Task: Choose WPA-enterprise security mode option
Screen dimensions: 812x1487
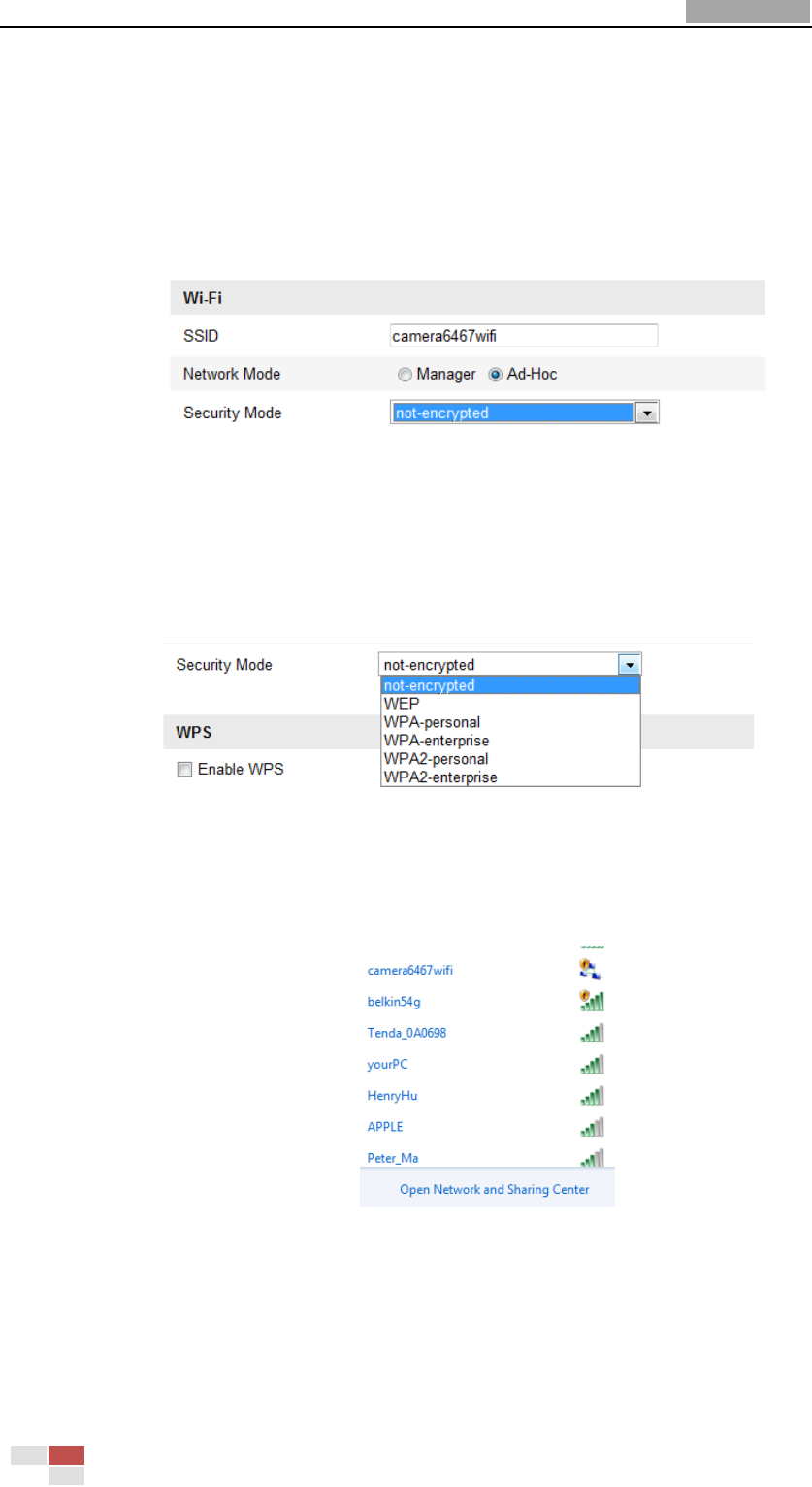Action: 510,741
